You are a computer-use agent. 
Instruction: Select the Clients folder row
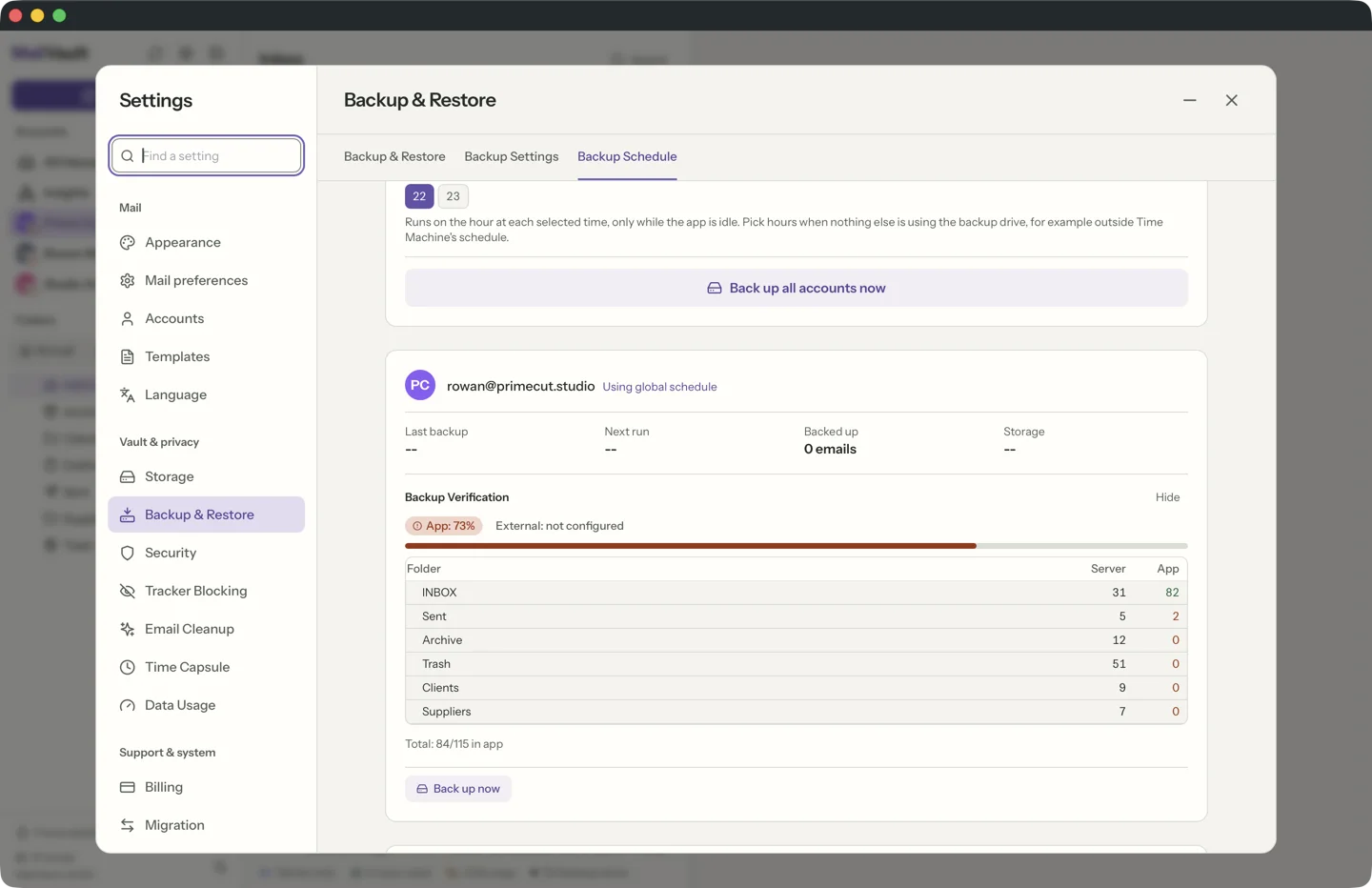coord(797,688)
